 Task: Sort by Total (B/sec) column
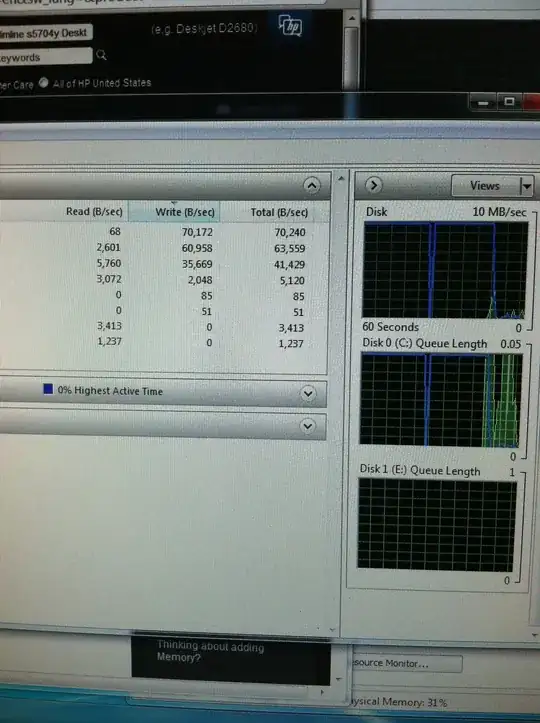[x=279, y=213]
